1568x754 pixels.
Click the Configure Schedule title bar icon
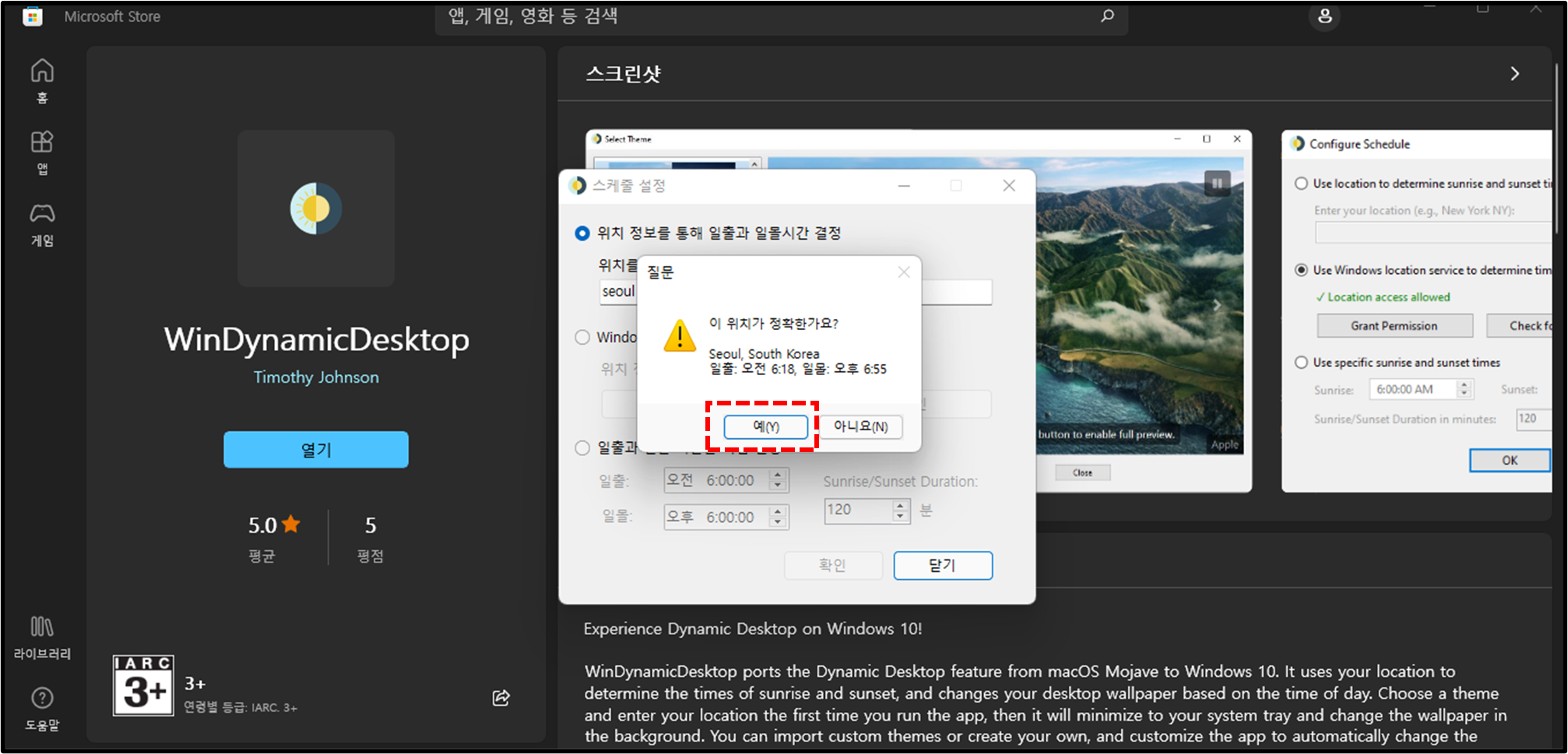point(1297,144)
